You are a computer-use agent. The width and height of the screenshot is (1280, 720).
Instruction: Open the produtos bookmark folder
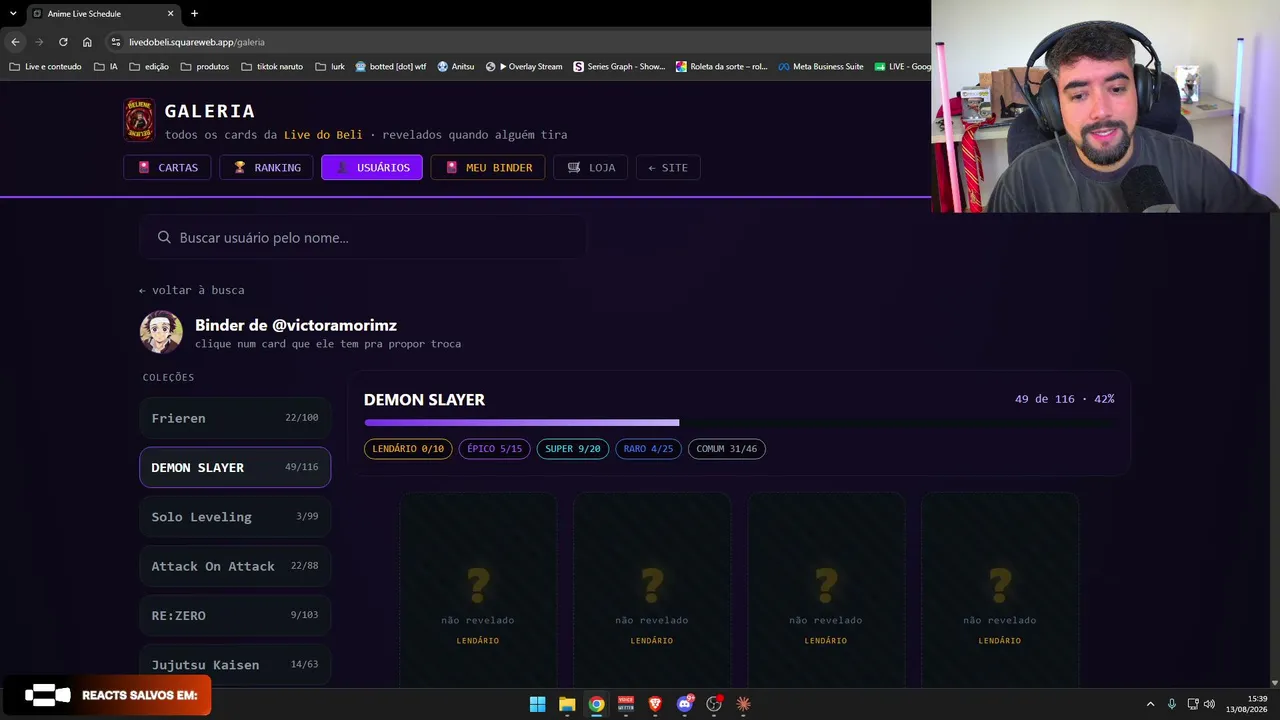point(205,67)
